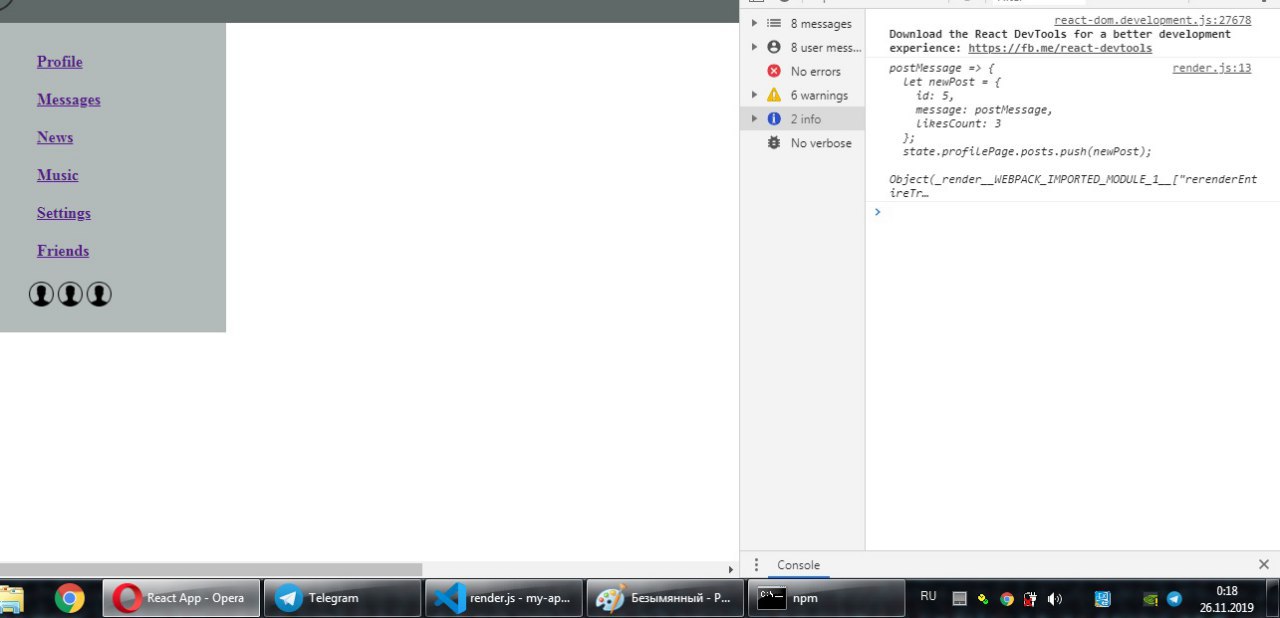Select the bug icon for No verbose
1280x618 pixels.
[x=774, y=143]
